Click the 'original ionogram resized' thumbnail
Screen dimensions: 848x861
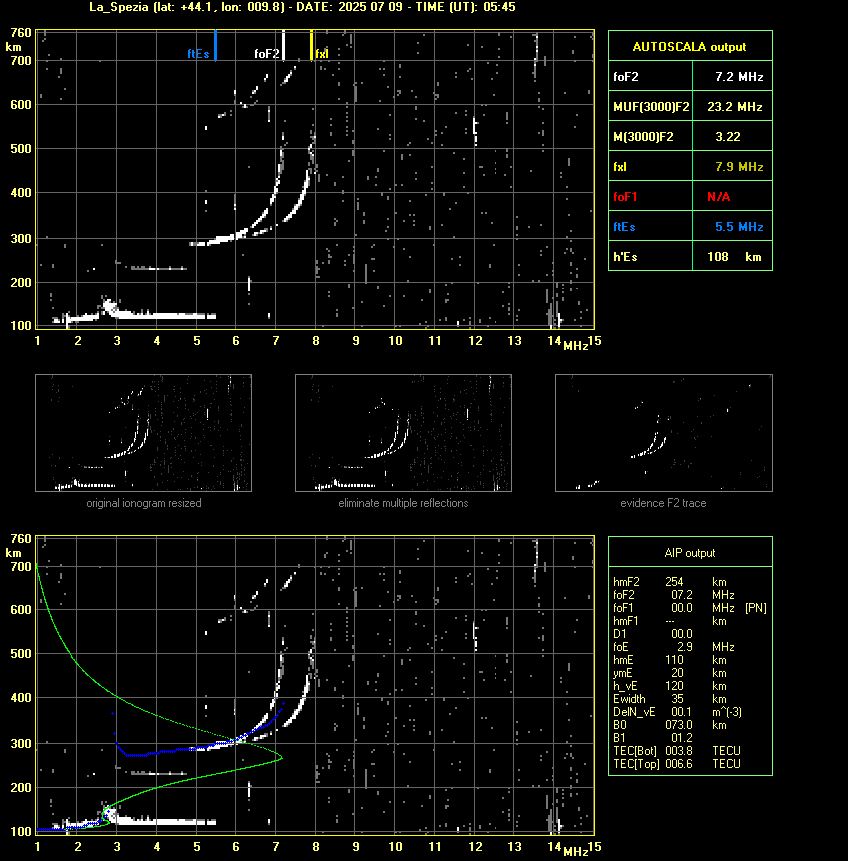143,433
